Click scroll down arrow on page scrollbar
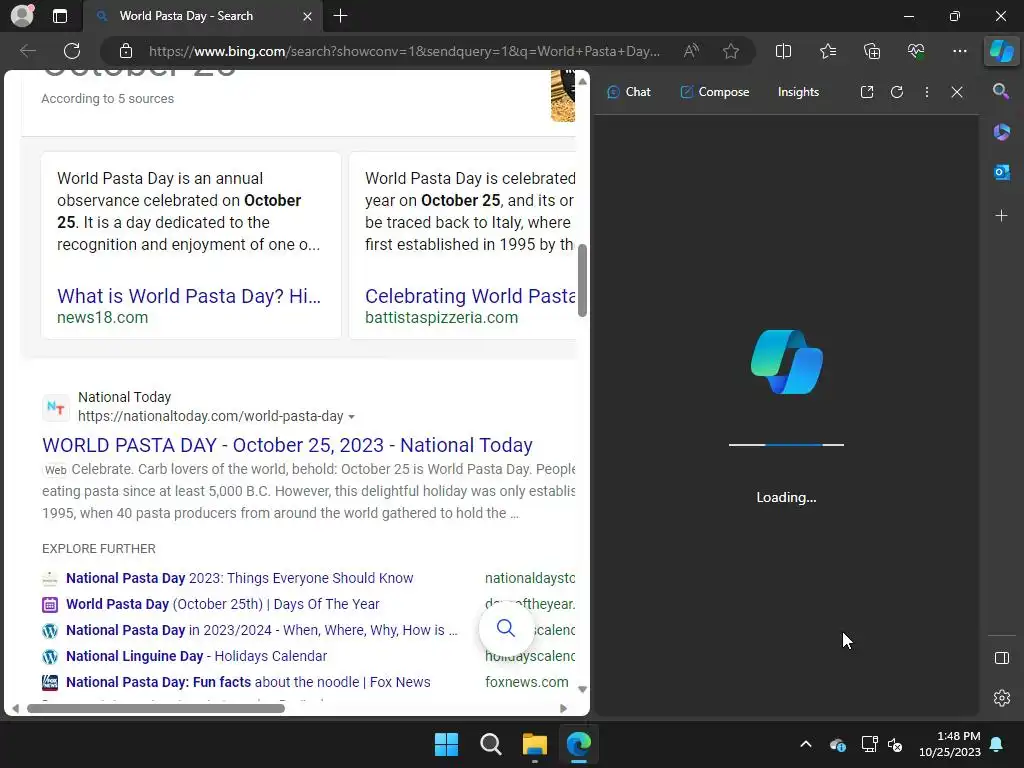Screen dimensions: 1024x768 (583, 689)
